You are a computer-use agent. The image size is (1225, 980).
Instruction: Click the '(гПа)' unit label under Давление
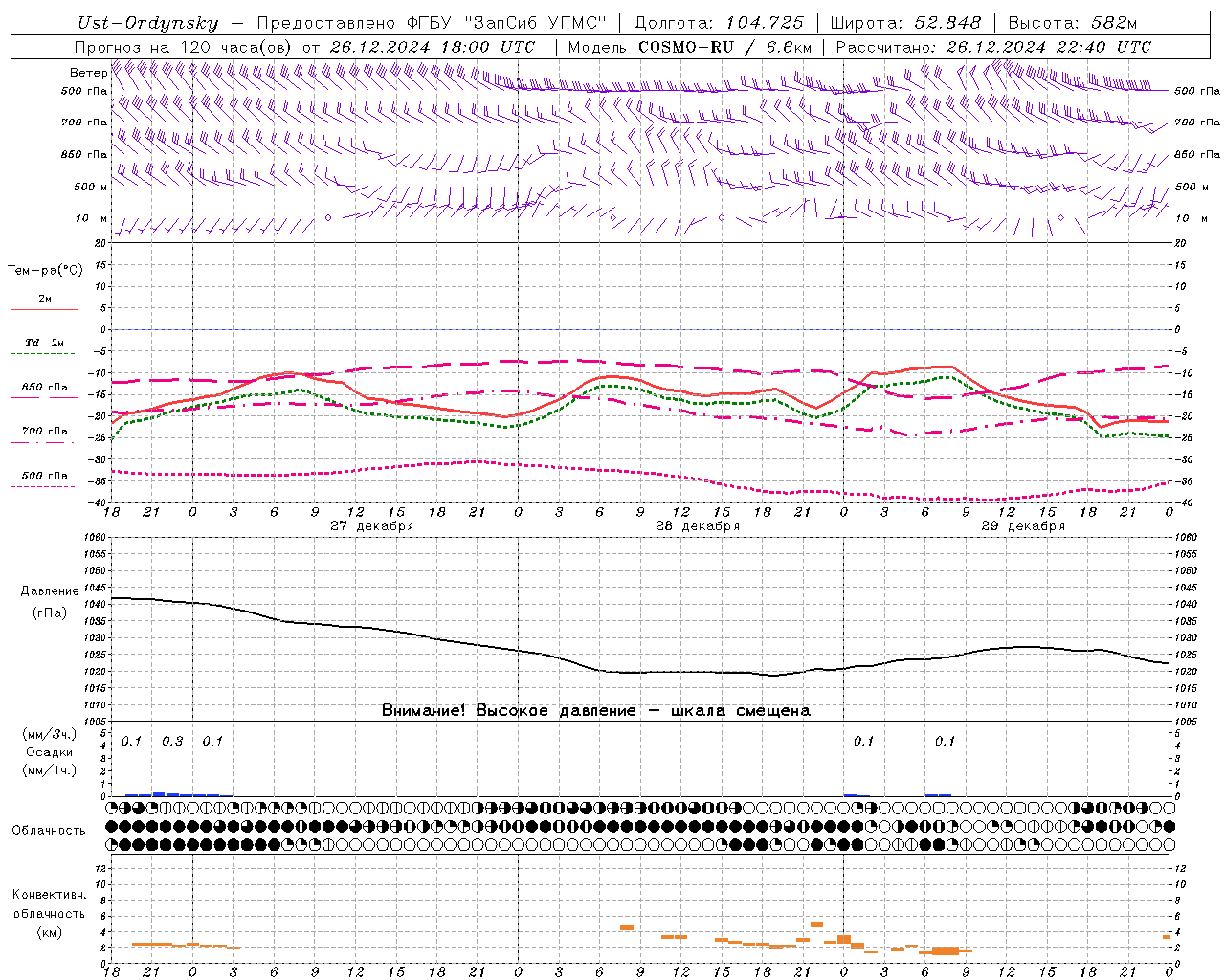[50, 613]
